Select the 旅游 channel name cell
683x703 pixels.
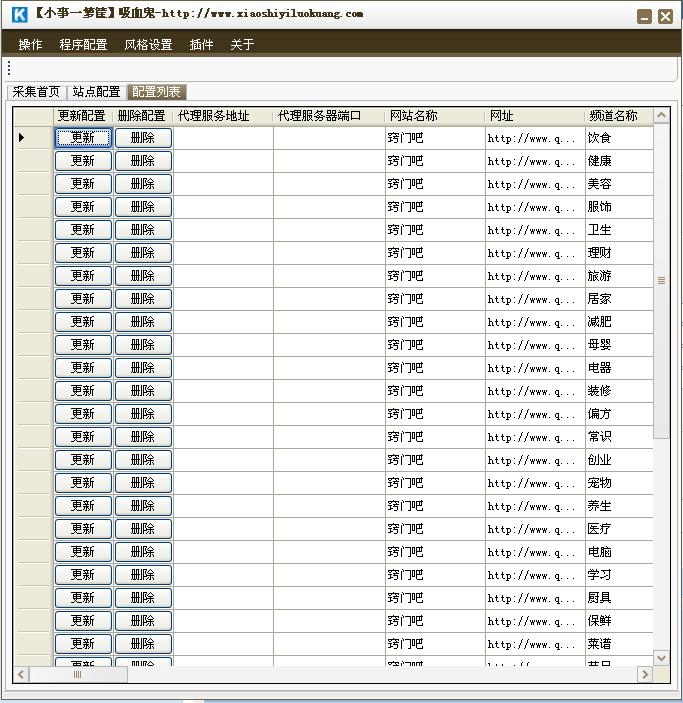pyautogui.click(x=619, y=276)
